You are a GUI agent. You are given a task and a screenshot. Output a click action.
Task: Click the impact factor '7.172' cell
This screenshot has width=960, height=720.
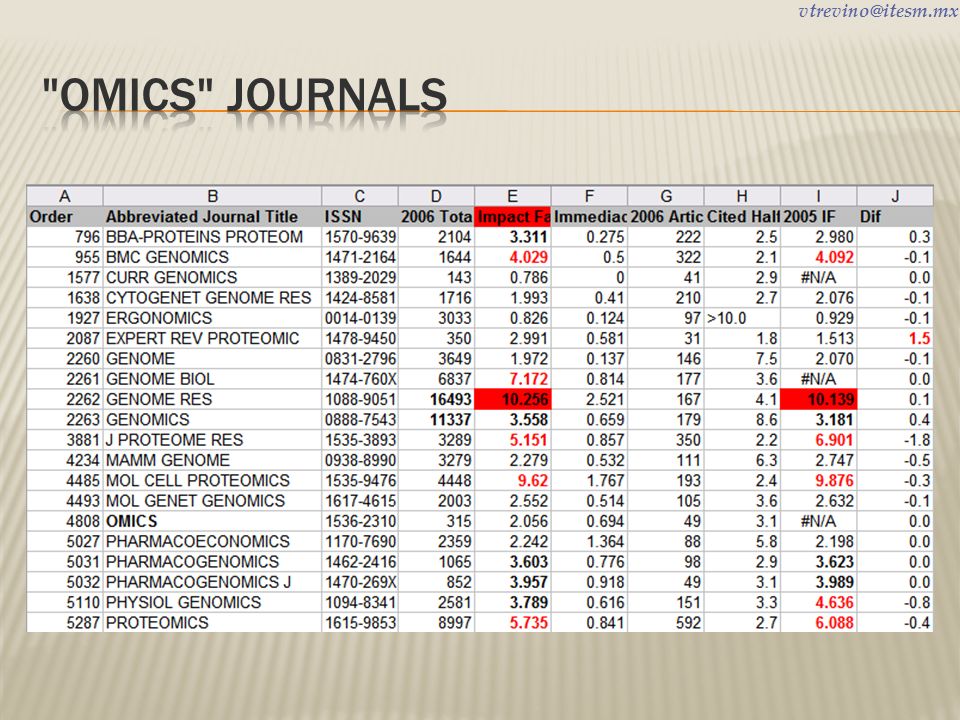coord(512,379)
